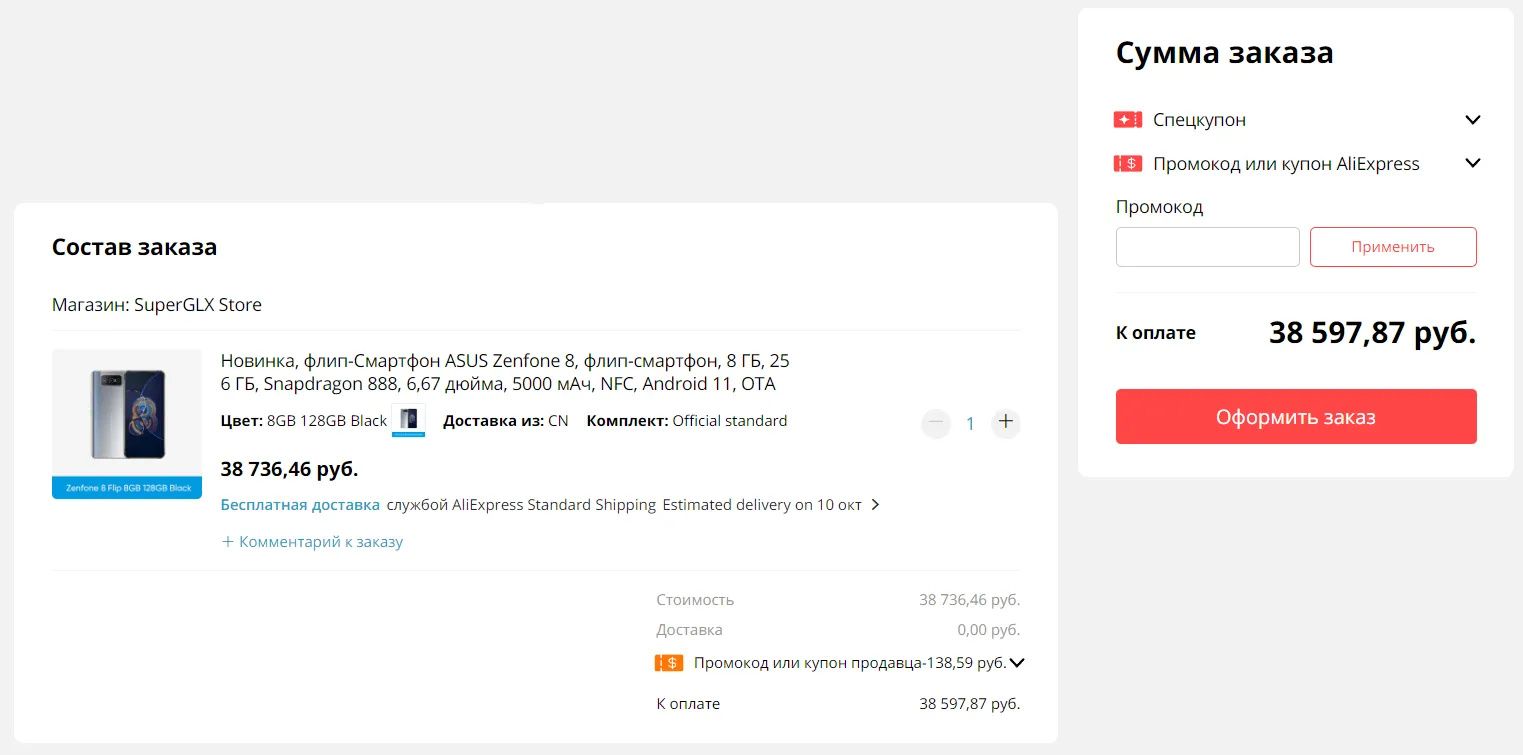Decrease item quantity with minus button
Image resolution: width=1523 pixels, height=755 pixels.
936,423
